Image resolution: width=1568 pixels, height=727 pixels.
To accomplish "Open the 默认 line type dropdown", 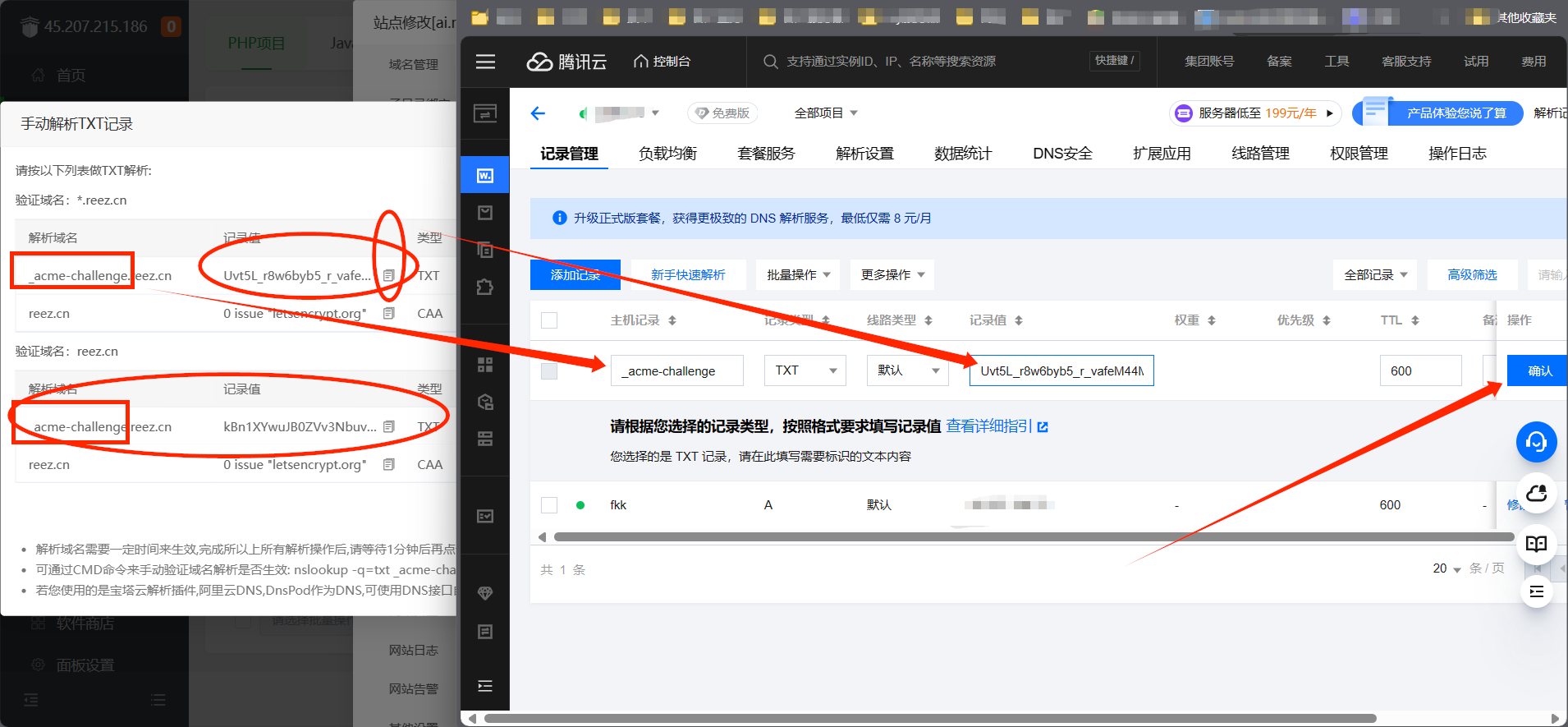I will click(x=908, y=370).
